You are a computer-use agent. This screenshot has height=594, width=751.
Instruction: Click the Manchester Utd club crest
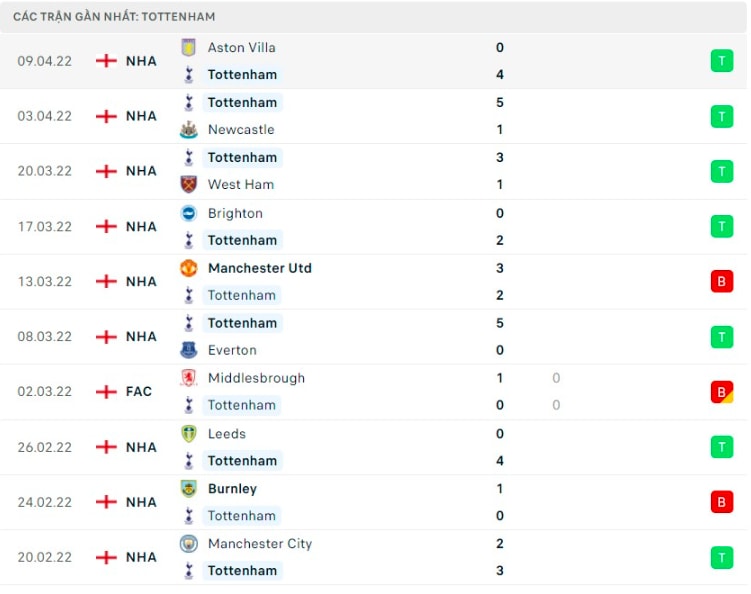[x=189, y=268]
